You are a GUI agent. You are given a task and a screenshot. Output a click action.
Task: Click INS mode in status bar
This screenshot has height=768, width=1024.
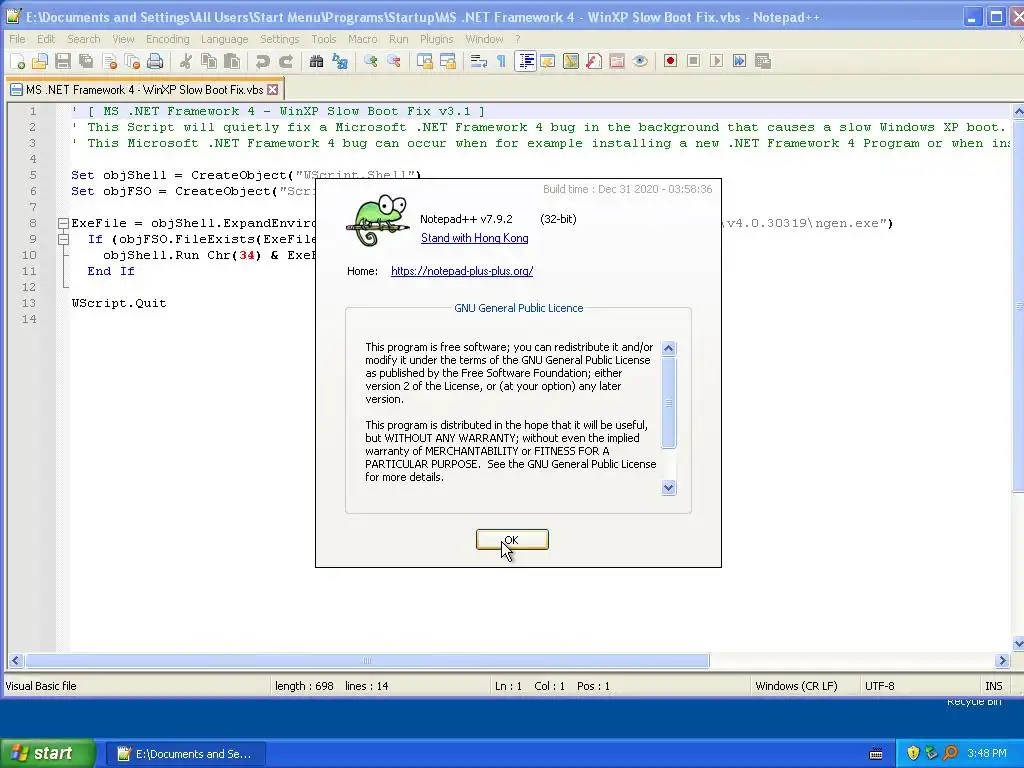(993, 686)
